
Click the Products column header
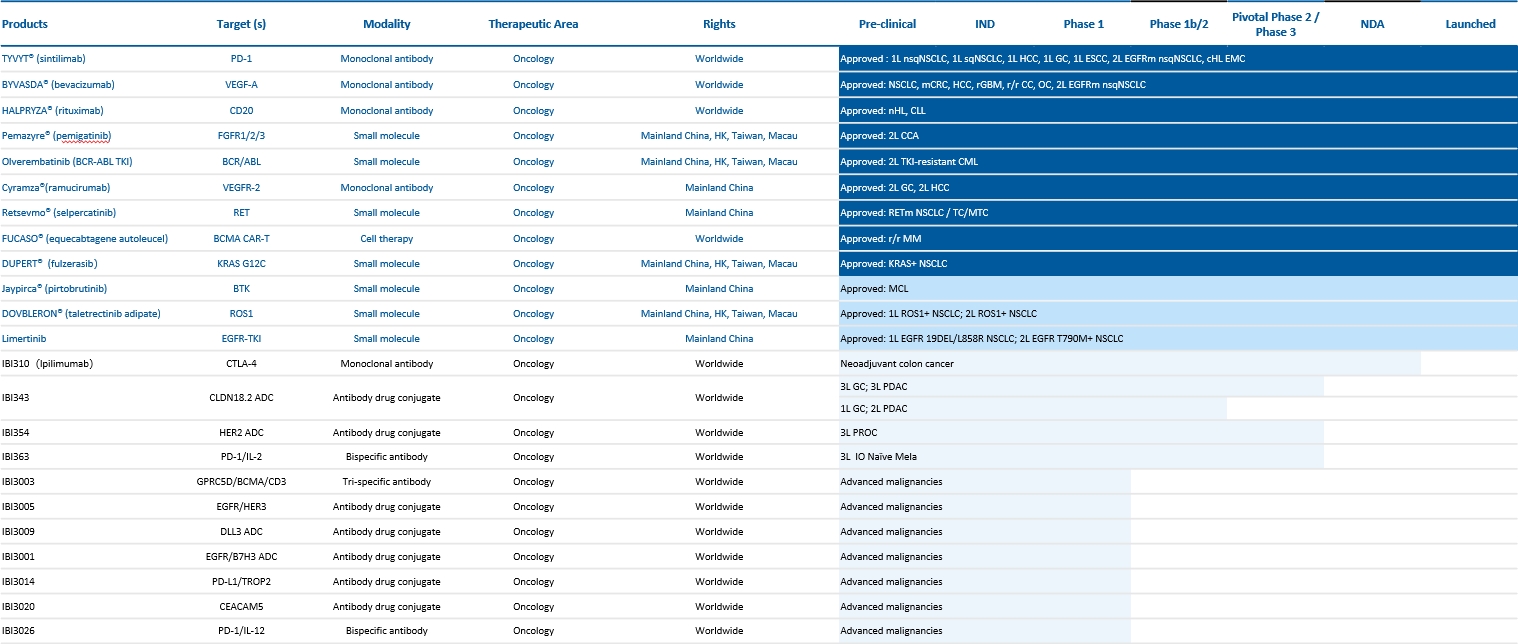pos(25,24)
